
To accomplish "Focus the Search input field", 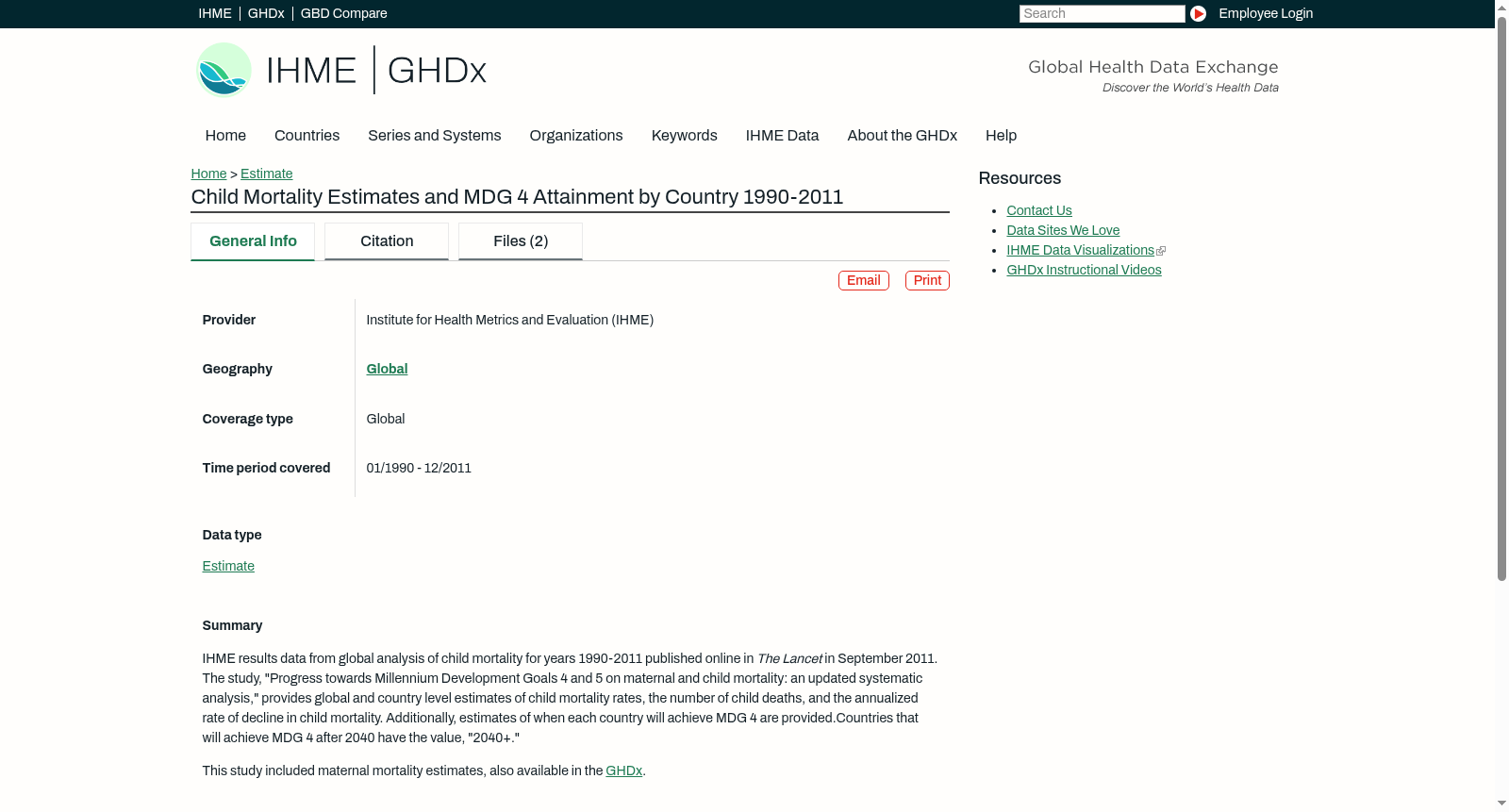I will (1102, 13).
